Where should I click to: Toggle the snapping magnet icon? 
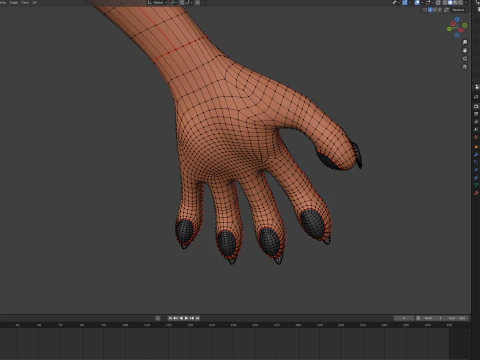(x=182, y=2)
